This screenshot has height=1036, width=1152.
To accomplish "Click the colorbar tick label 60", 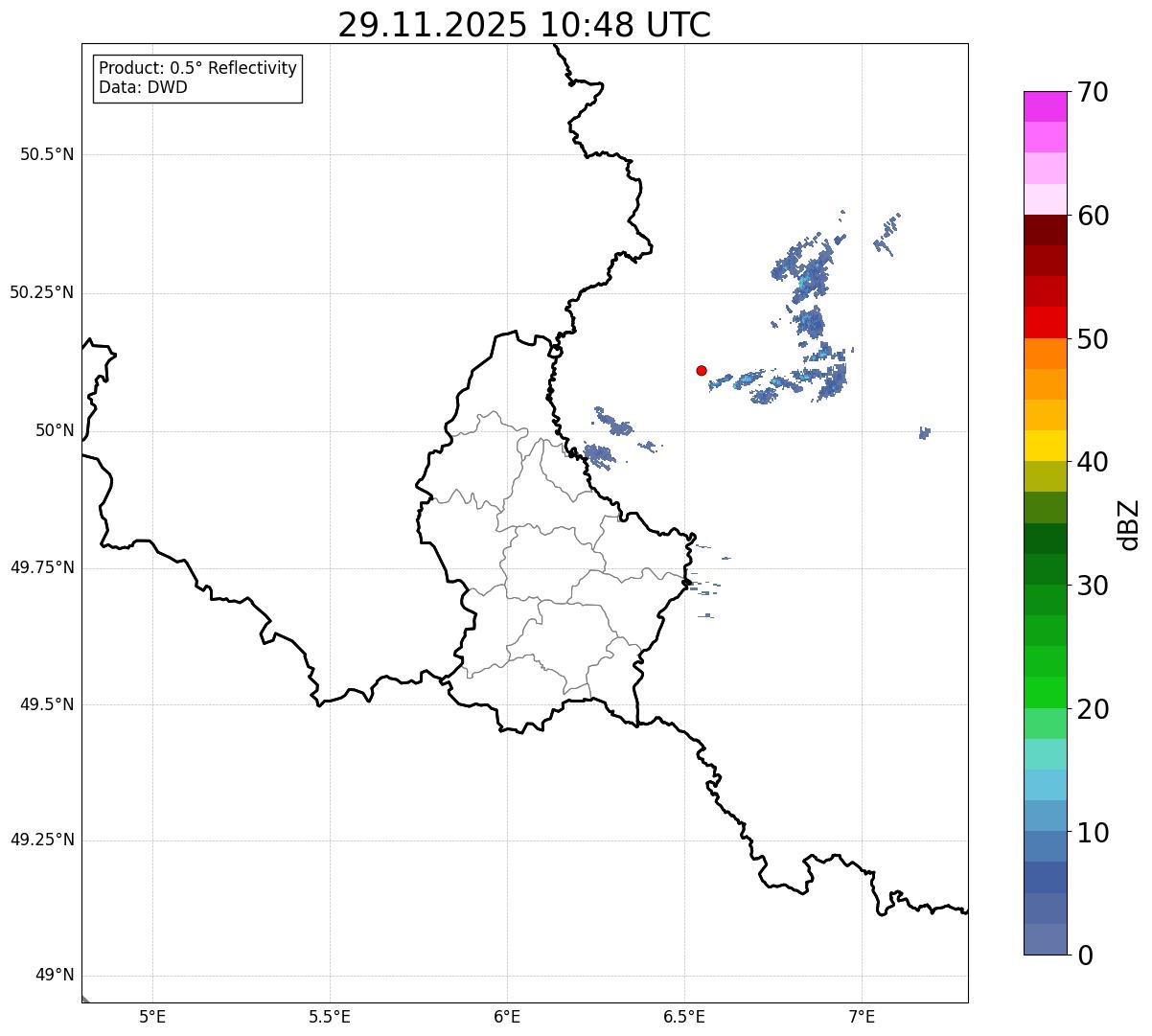I will 1093,216.
